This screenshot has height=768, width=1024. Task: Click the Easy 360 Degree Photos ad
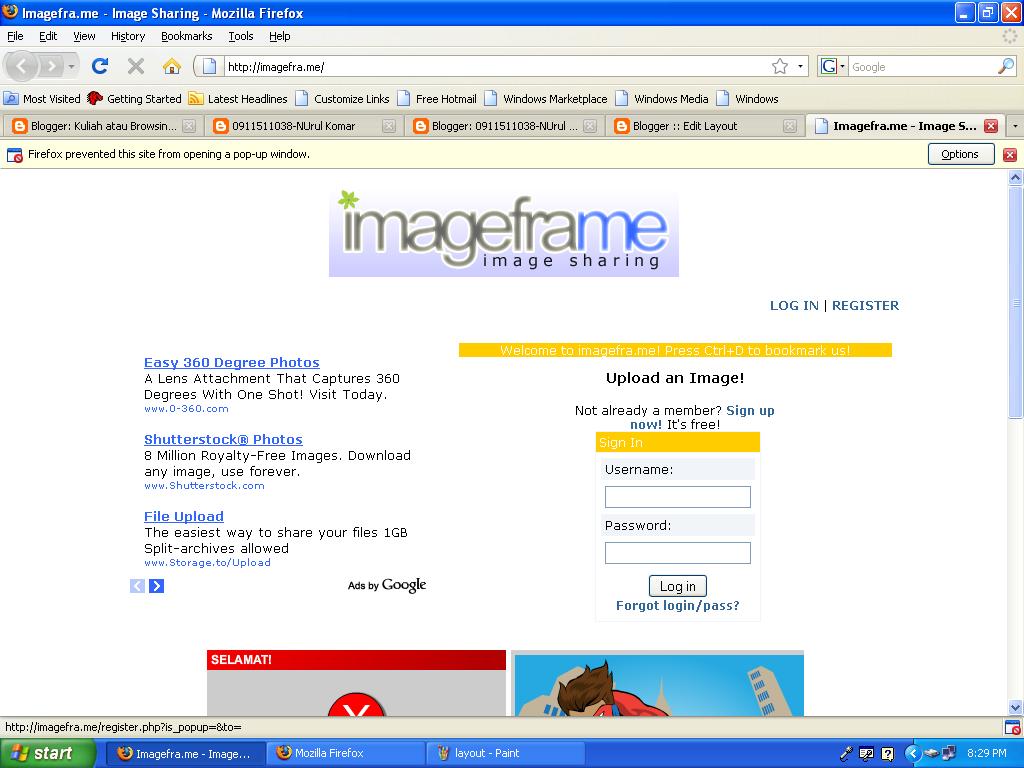click(232, 362)
